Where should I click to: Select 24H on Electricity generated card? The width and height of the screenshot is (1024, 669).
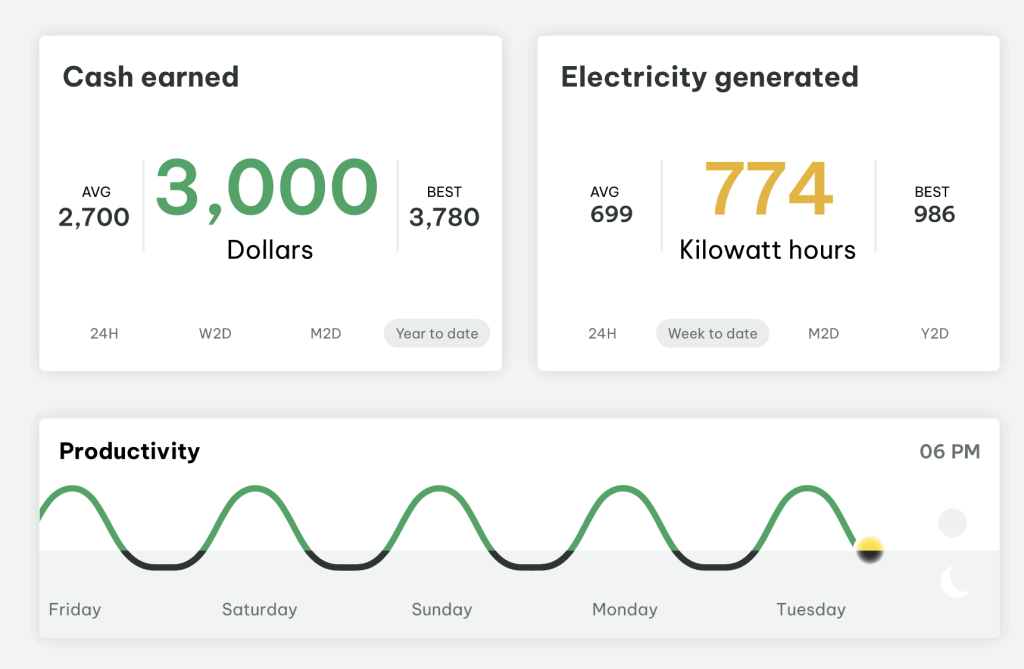[601, 333]
